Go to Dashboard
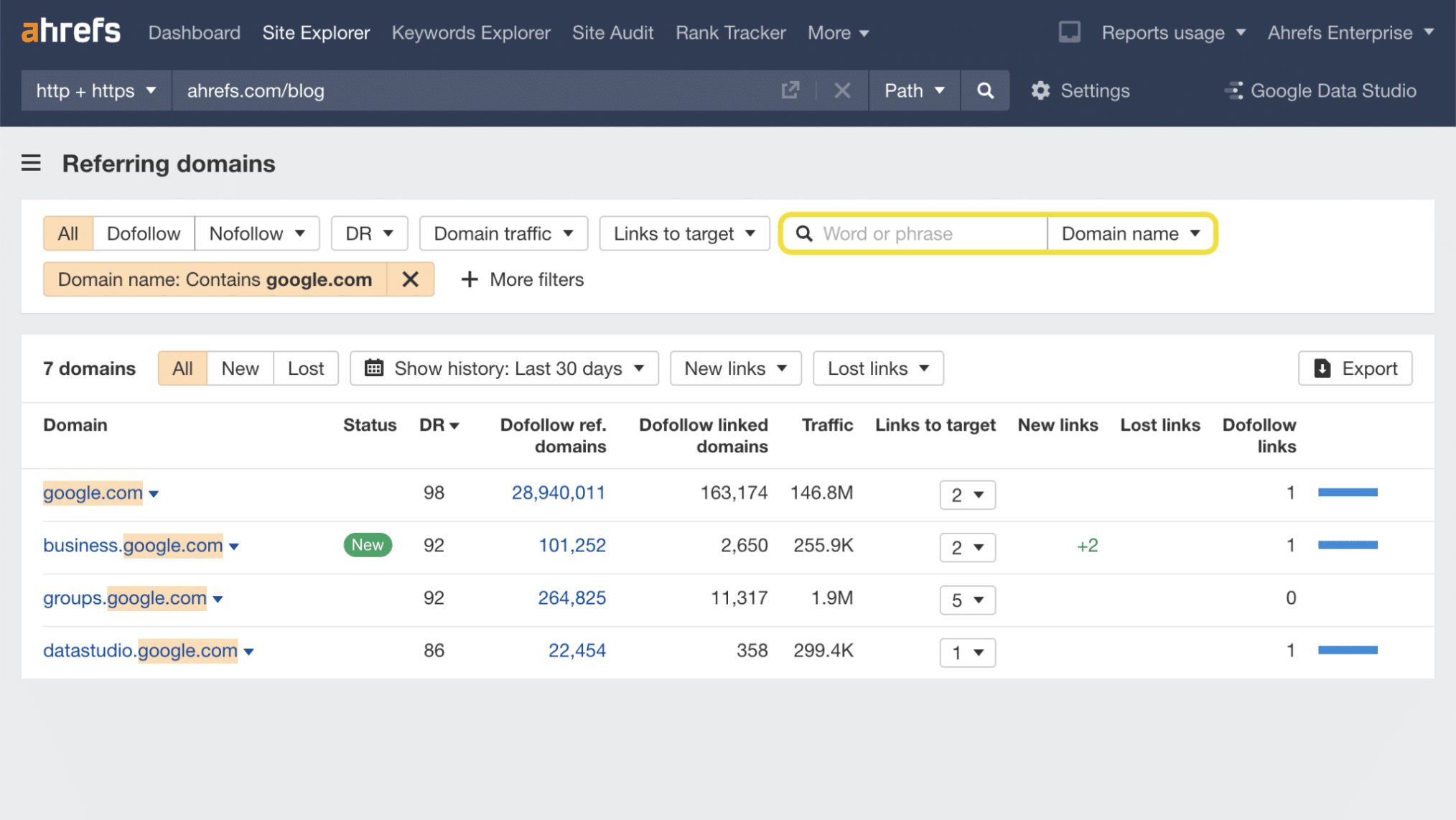The width and height of the screenshot is (1456, 820). pyautogui.click(x=195, y=32)
